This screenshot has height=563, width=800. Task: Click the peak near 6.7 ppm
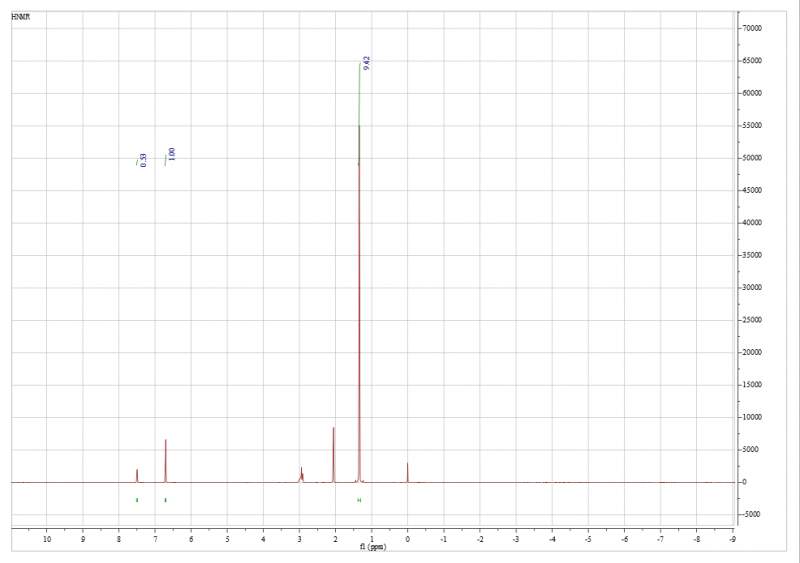point(165,461)
